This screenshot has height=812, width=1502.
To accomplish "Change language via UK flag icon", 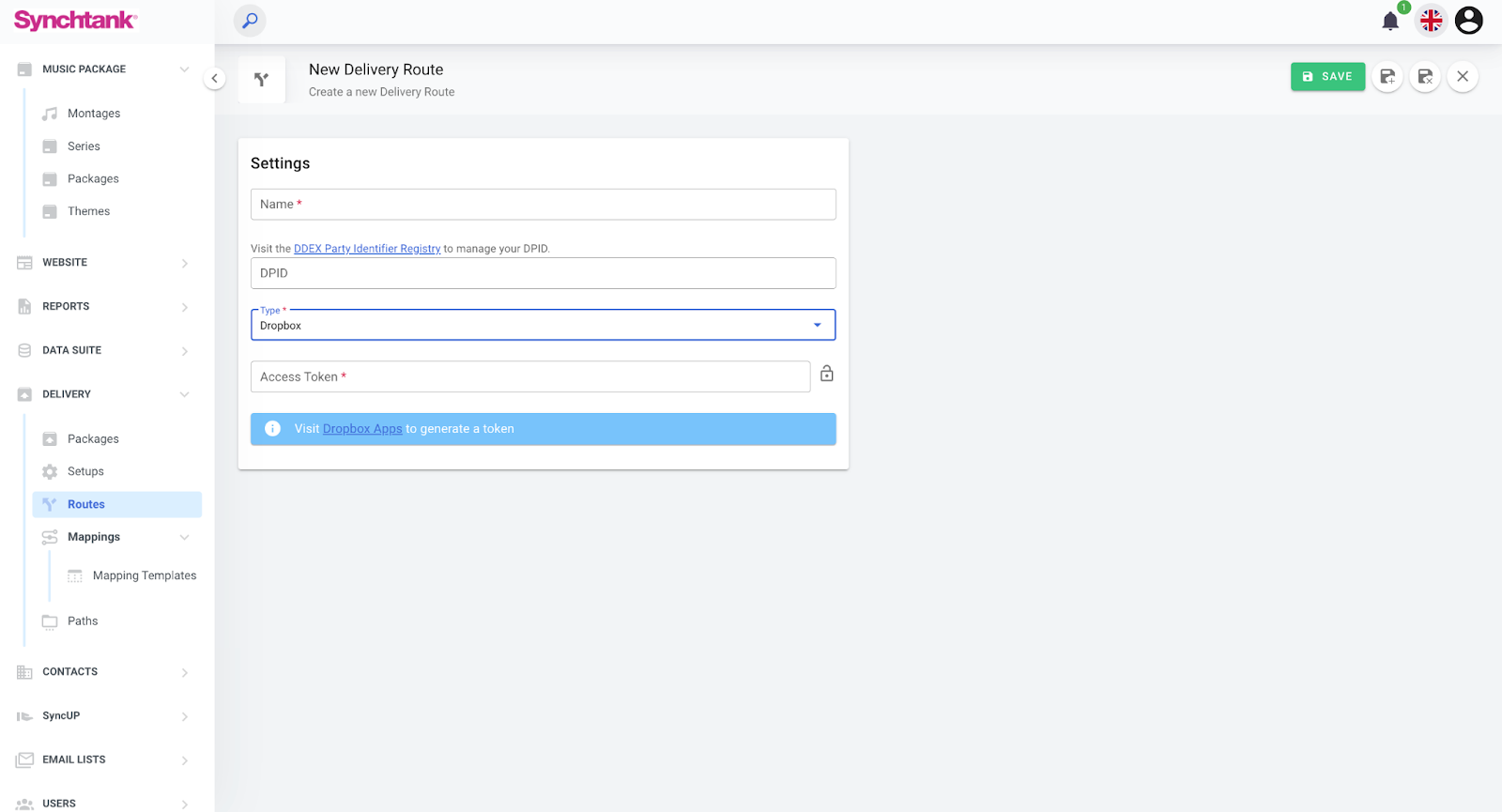I will coord(1431,21).
